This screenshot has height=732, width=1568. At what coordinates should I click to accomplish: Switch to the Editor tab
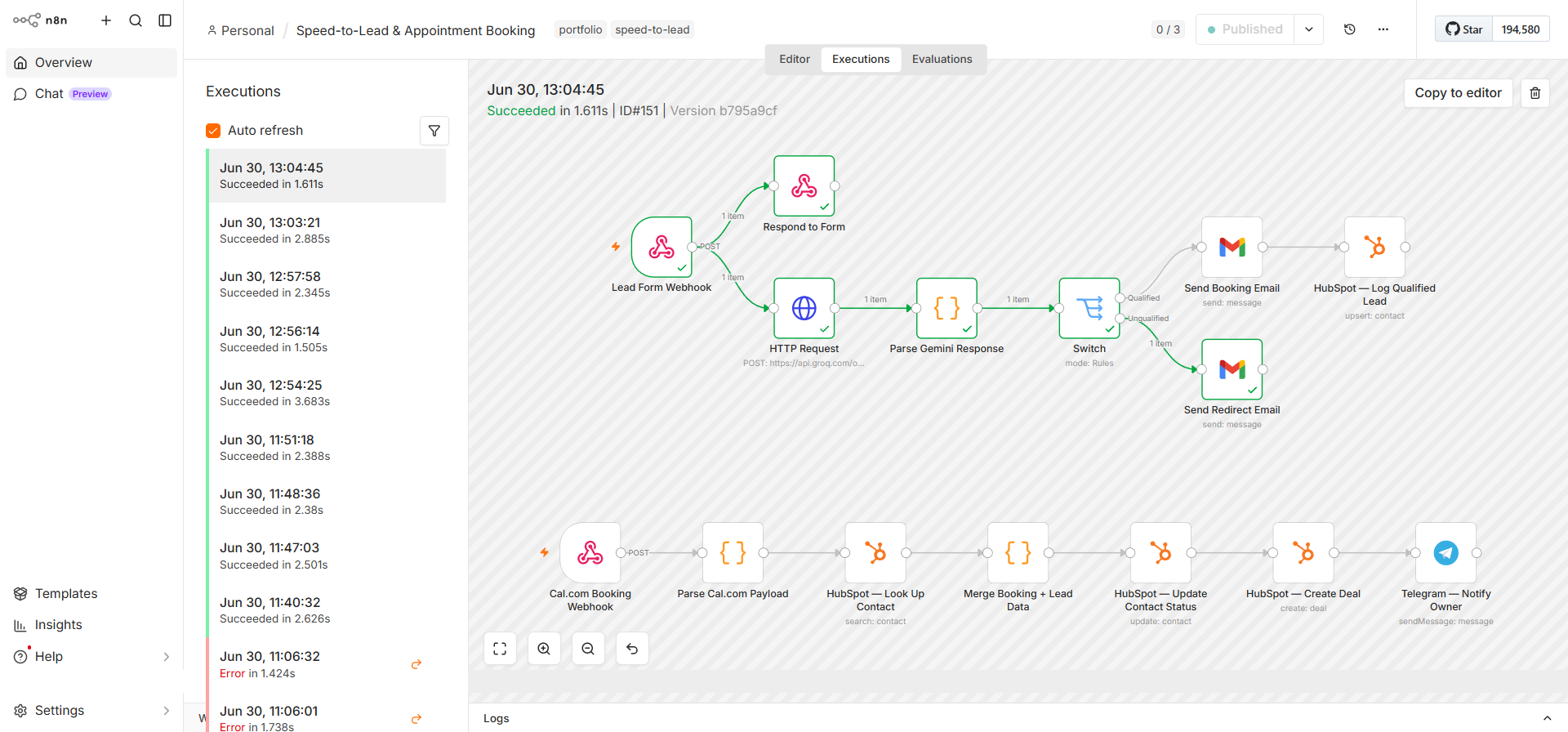[795, 60]
